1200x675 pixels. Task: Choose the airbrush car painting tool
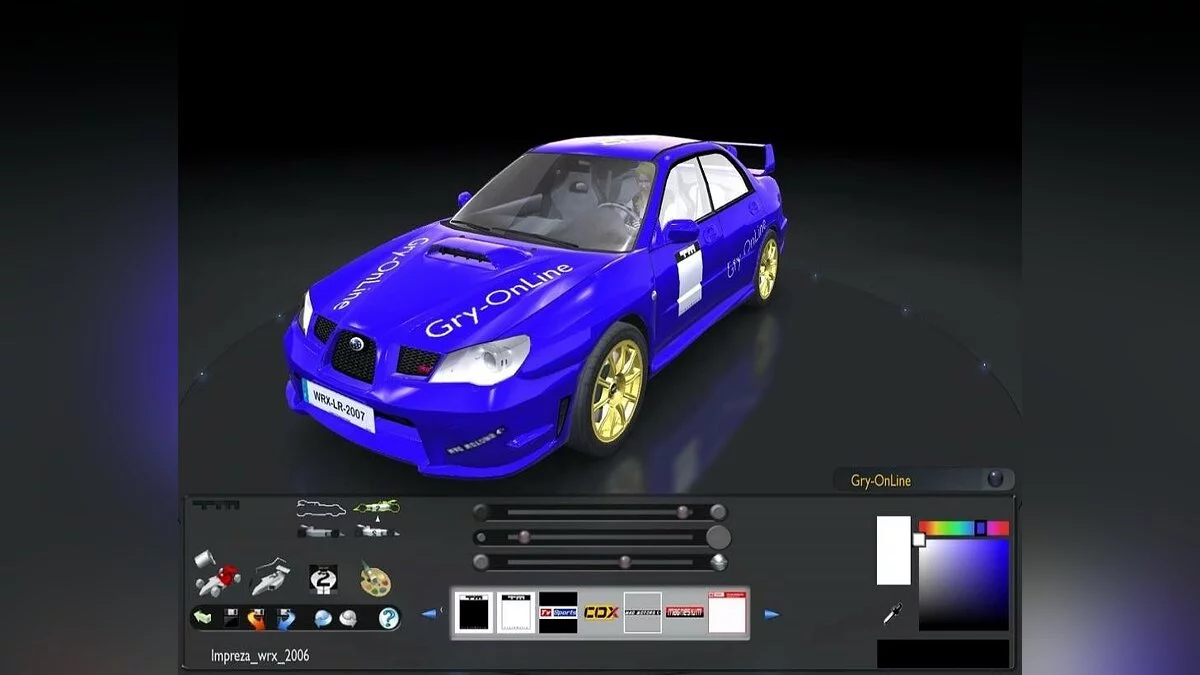270,577
